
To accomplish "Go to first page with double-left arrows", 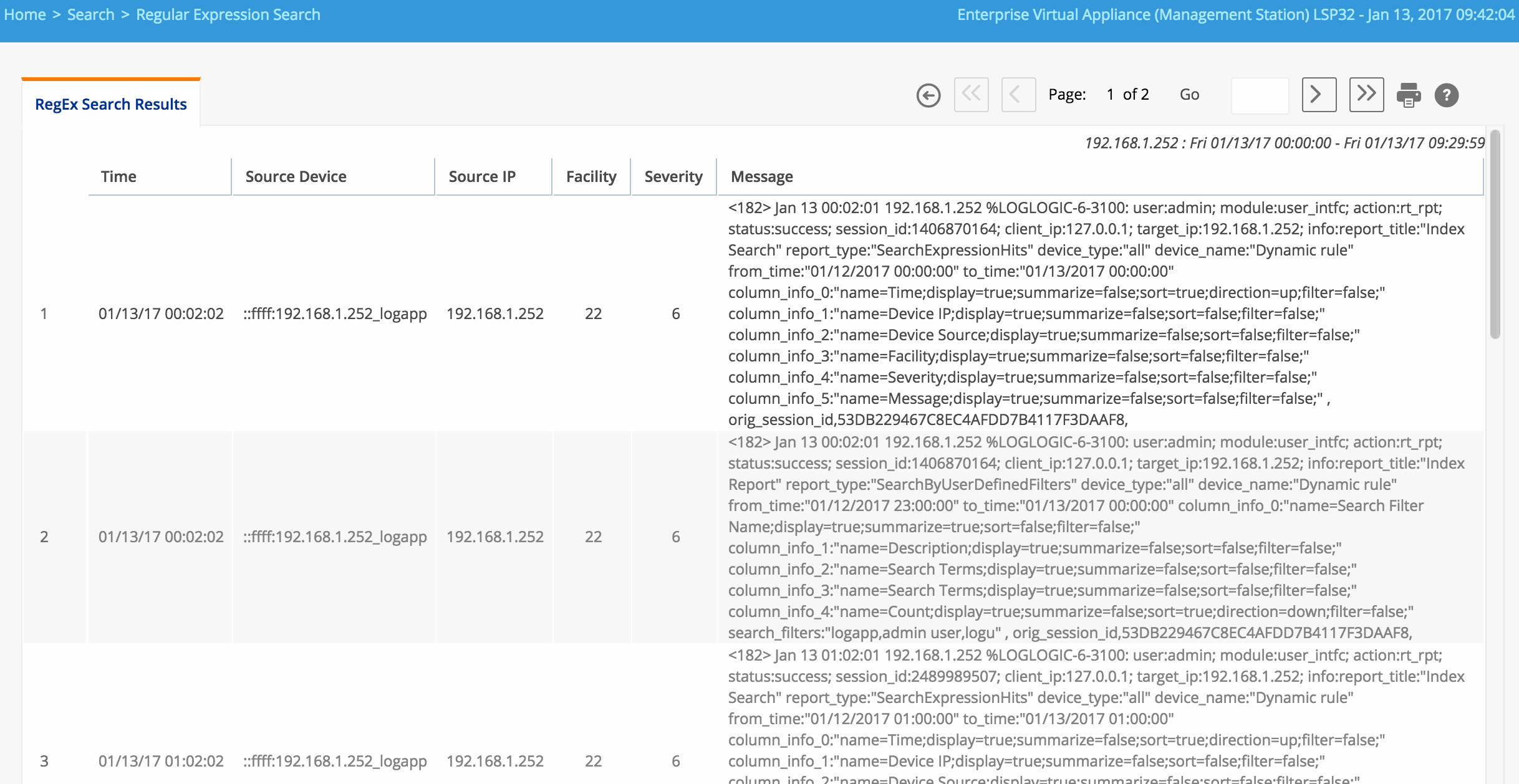I will coord(971,95).
